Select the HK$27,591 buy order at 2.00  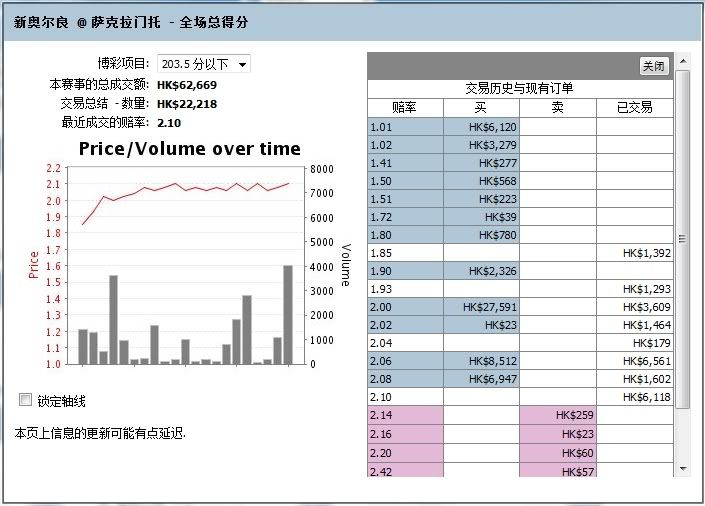pyautogui.click(x=481, y=308)
